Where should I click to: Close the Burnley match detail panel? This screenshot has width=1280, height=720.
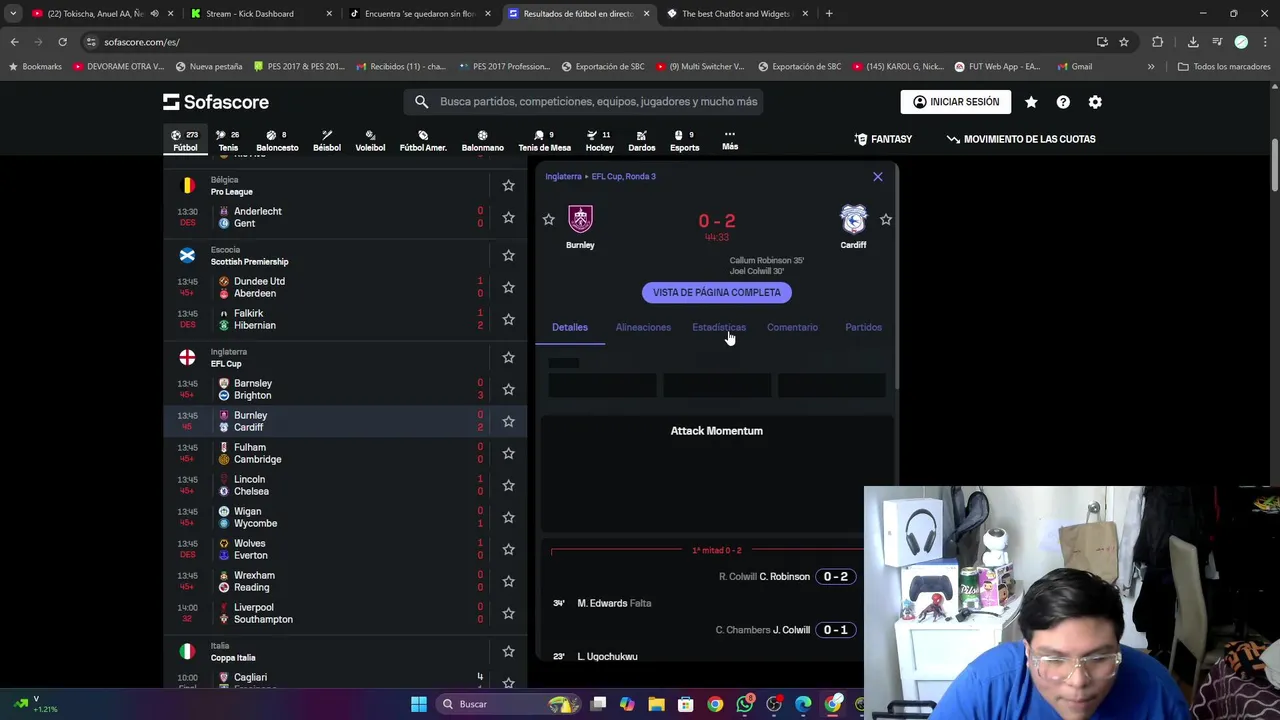(878, 177)
